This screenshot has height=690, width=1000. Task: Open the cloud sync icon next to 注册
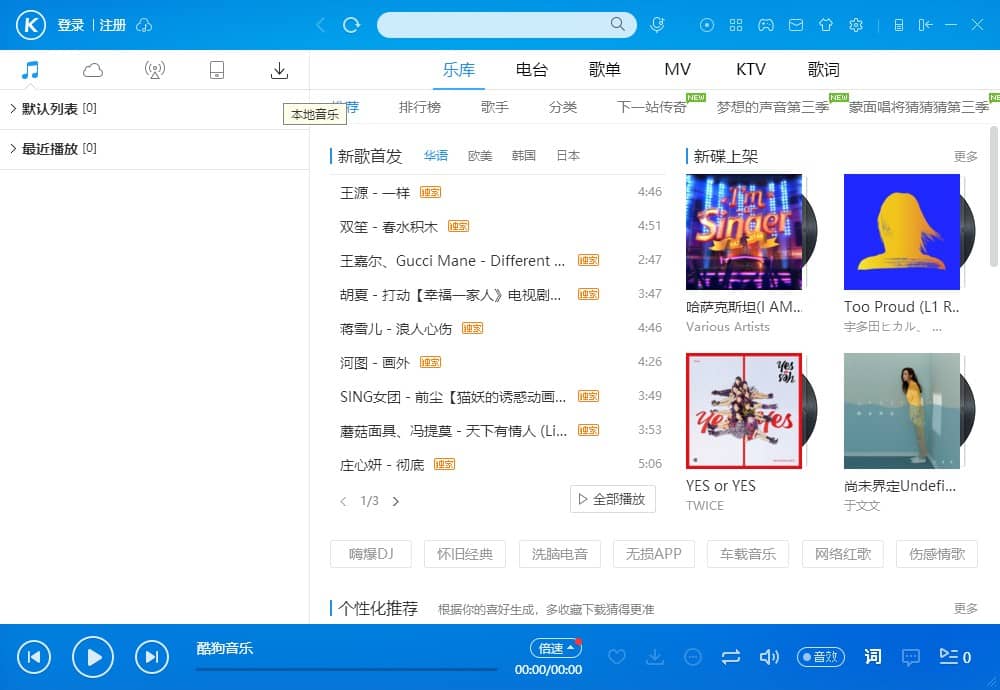(x=145, y=25)
